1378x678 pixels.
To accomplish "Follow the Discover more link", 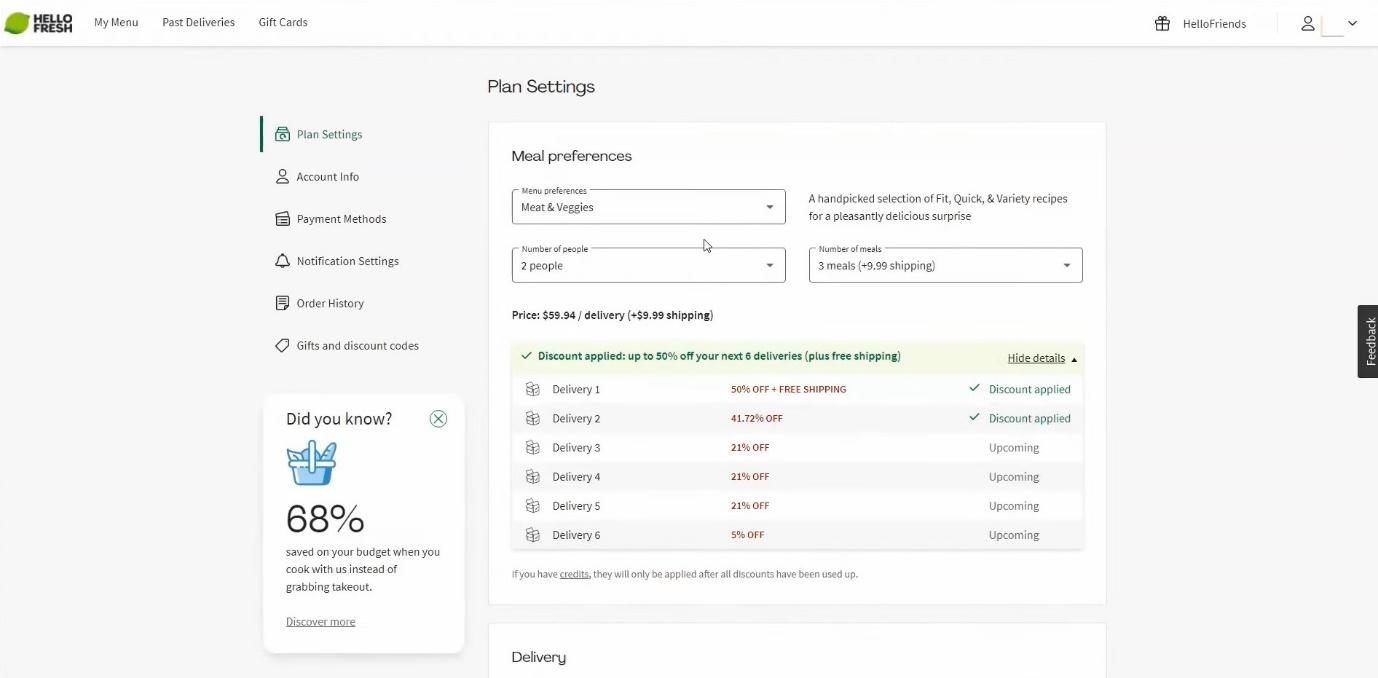I will tap(320, 622).
